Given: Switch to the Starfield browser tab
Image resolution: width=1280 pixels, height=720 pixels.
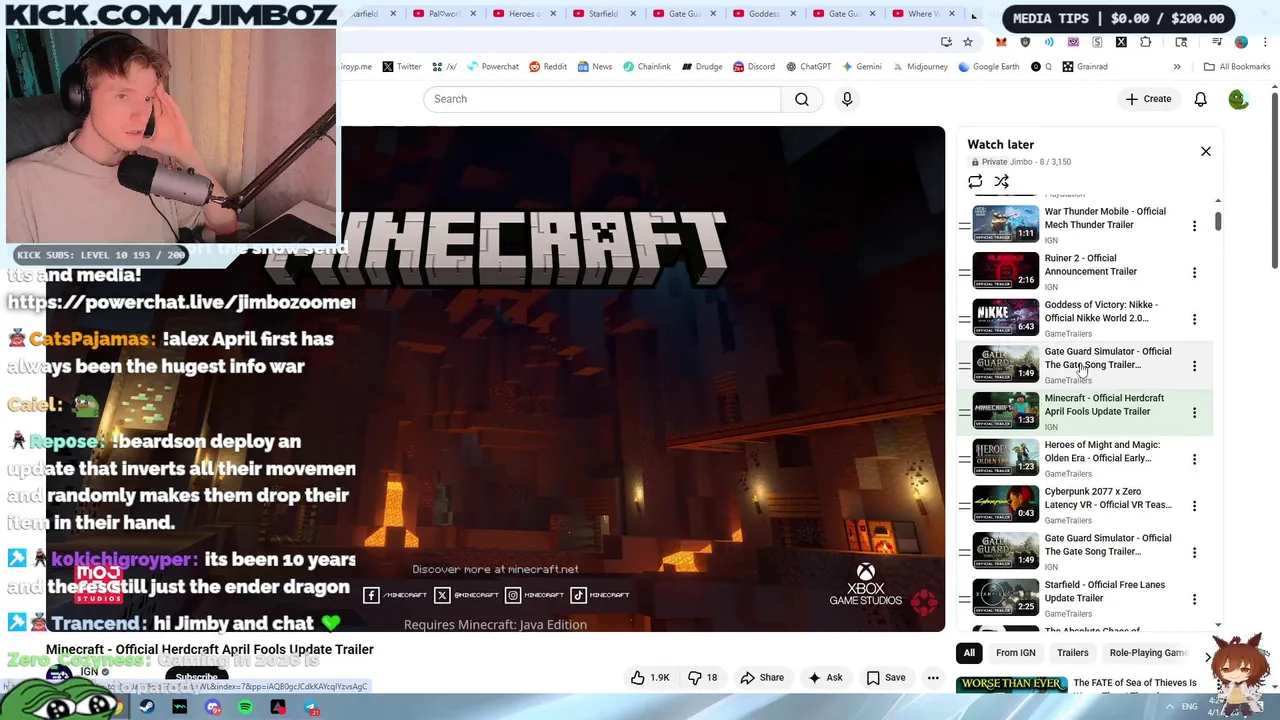Looking at the screenshot, I should 603,14.
